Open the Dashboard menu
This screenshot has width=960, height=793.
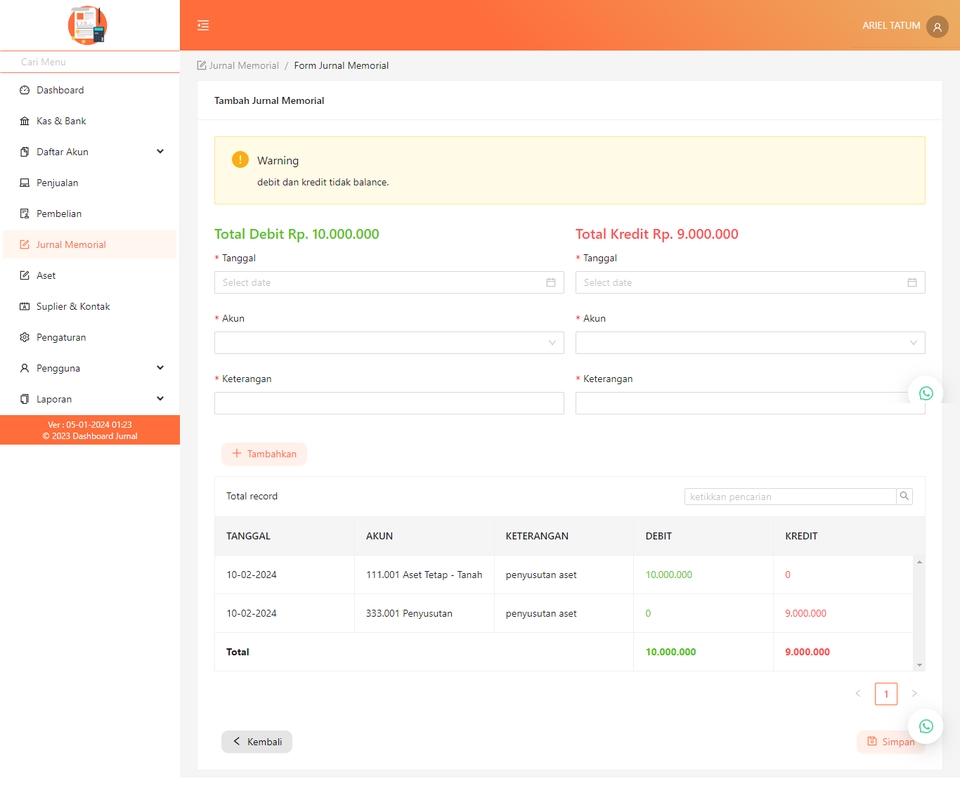coord(89,90)
